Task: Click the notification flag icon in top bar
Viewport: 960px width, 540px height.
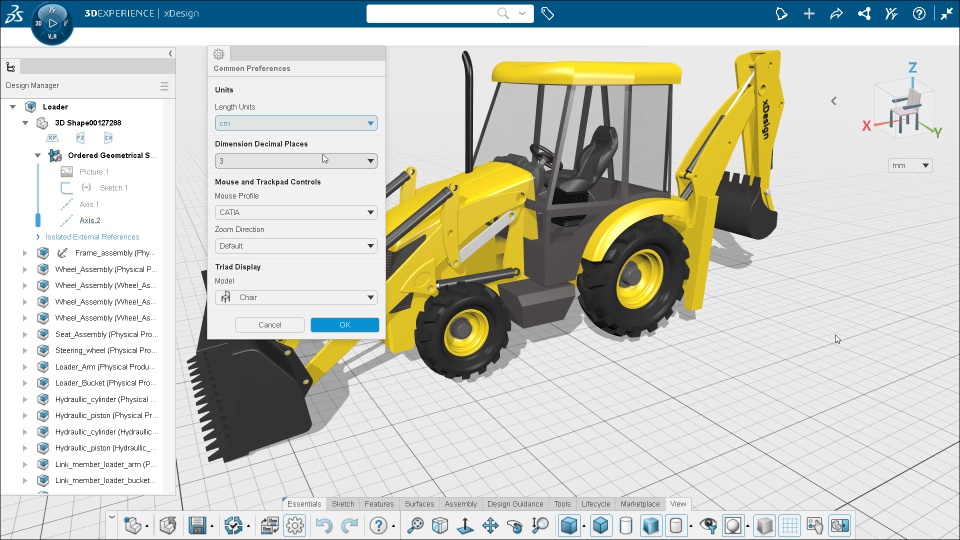Action: [781, 13]
